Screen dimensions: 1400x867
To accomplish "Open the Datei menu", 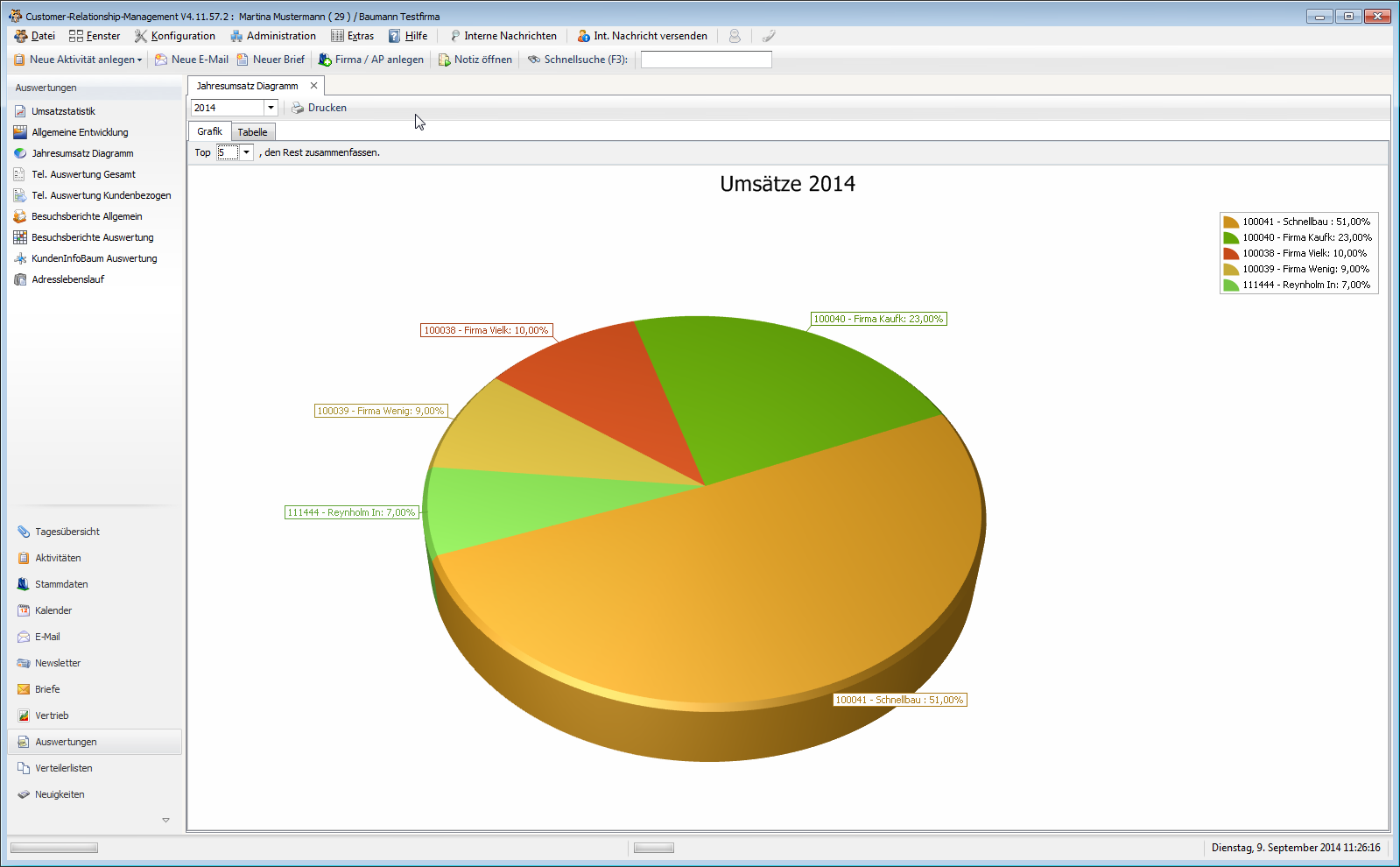I will [35, 36].
